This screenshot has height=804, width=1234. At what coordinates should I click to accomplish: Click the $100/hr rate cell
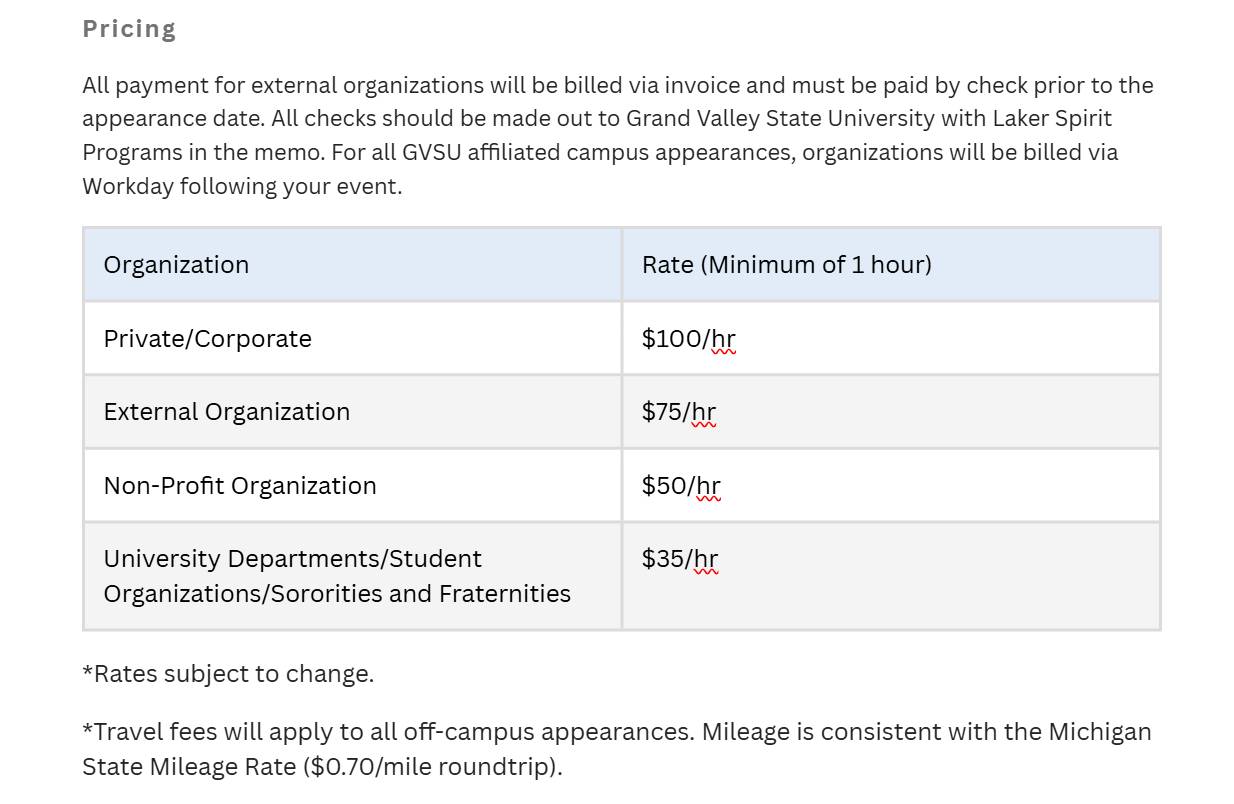coord(688,339)
